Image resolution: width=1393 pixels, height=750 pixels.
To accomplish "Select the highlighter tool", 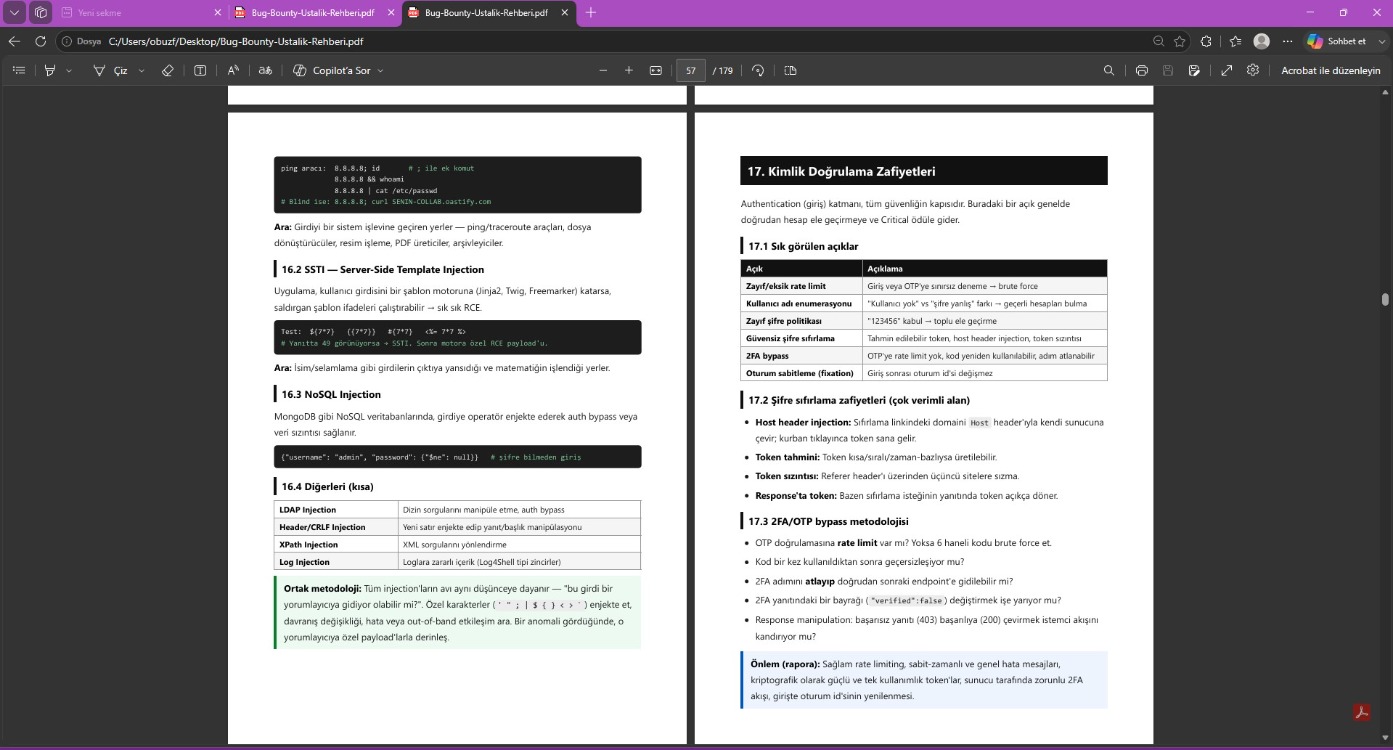I will [x=49, y=70].
